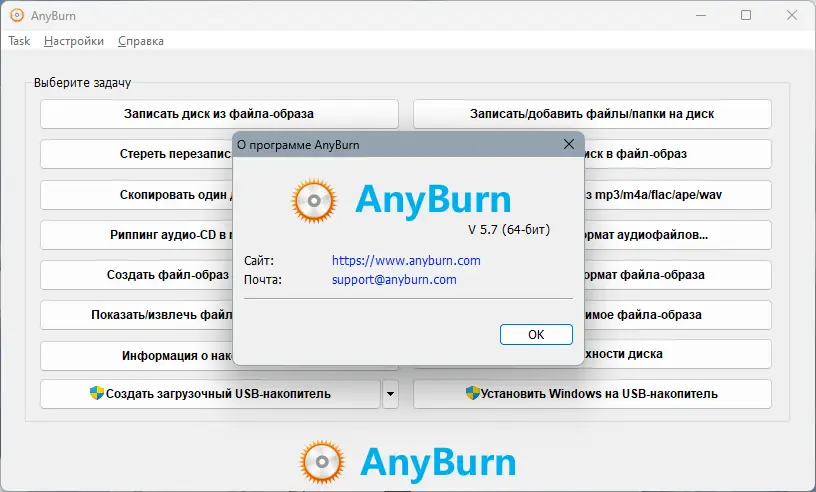Click the V 5.7 (64-бит) version text

coord(509,230)
